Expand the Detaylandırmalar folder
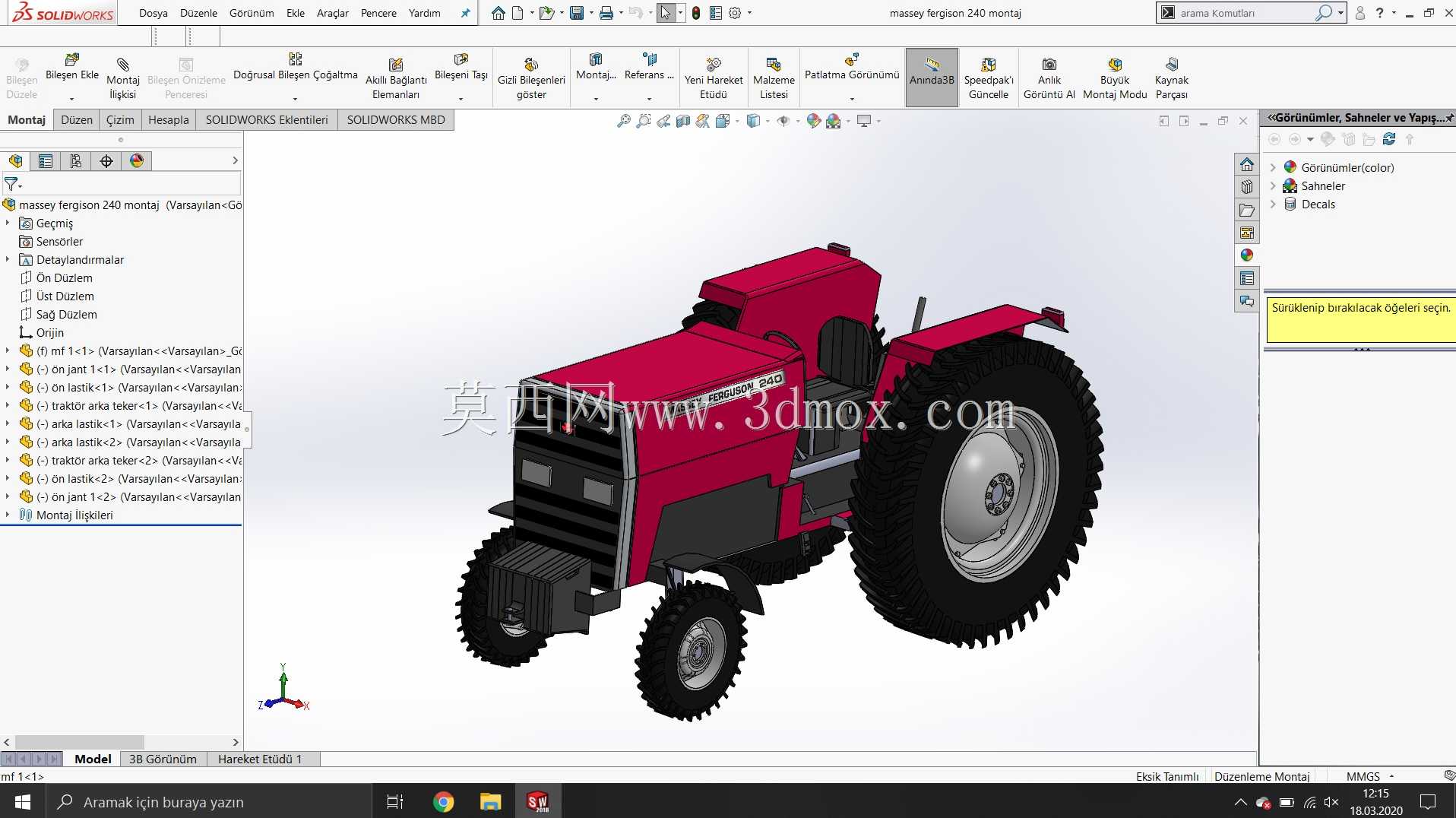Viewport: 1456px width, 818px height. pyautogui.click(x=8, y=259)
